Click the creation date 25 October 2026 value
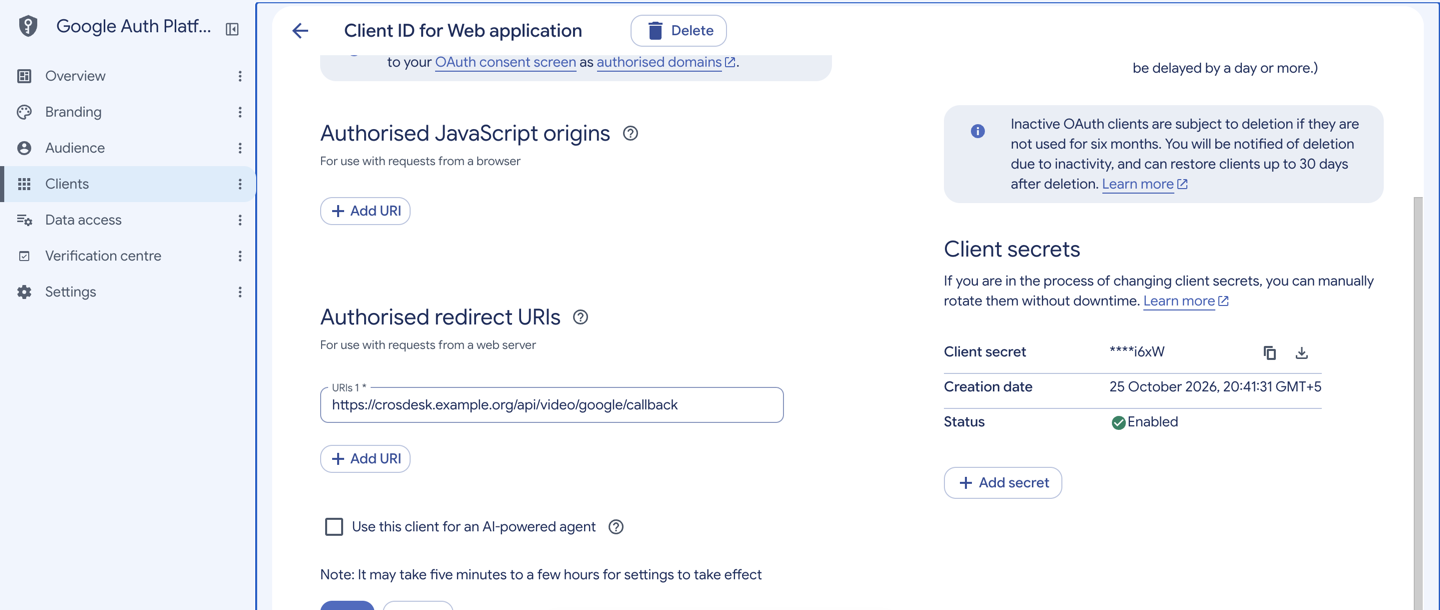This screenshot has width=1440, height=610. click(x=1215, y=387)
